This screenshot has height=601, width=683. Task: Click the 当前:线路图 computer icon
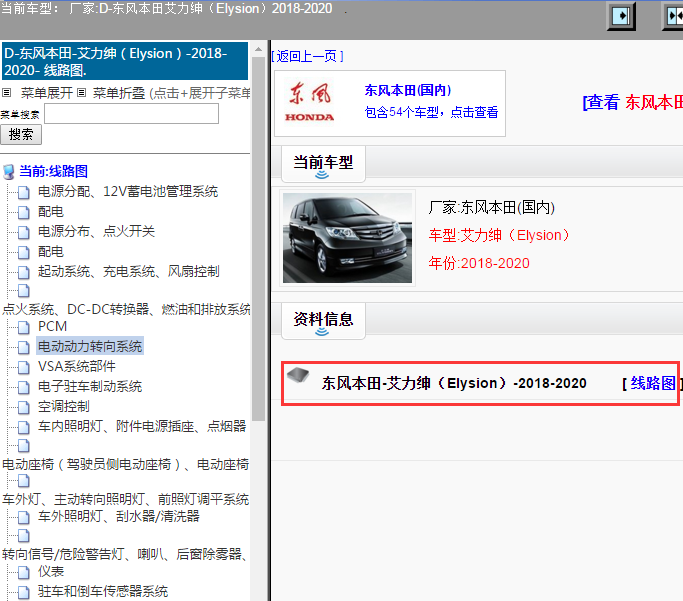9,172
